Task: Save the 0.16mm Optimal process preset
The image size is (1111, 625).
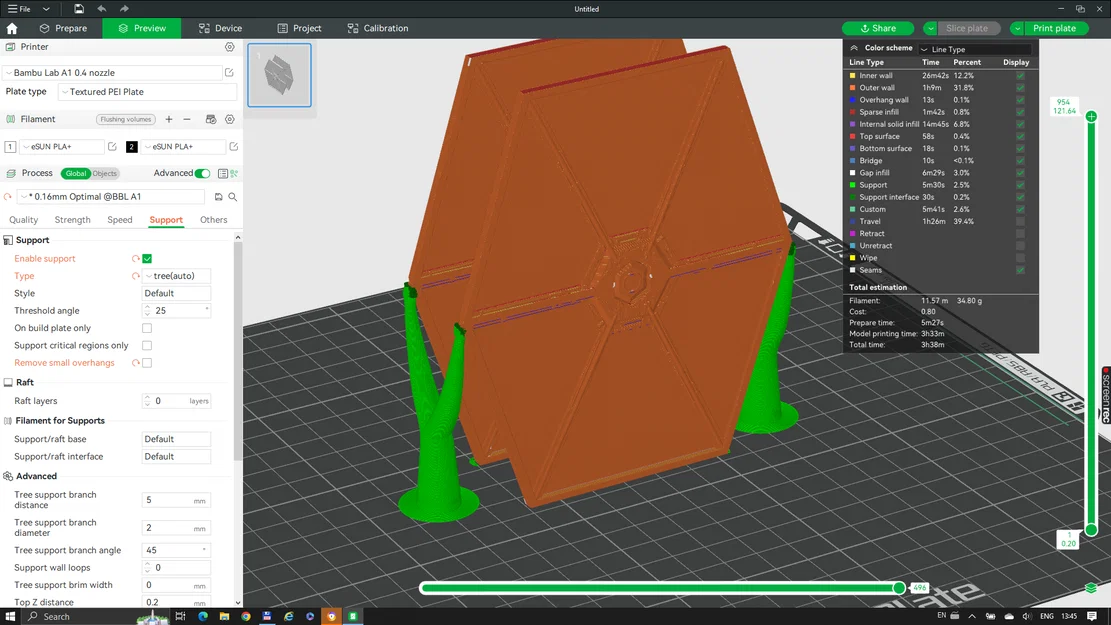Action: coord(218,197)
